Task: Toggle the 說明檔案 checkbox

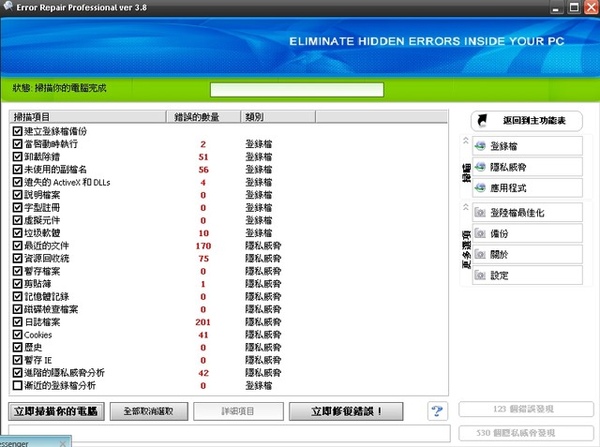Action: [17, 195]
